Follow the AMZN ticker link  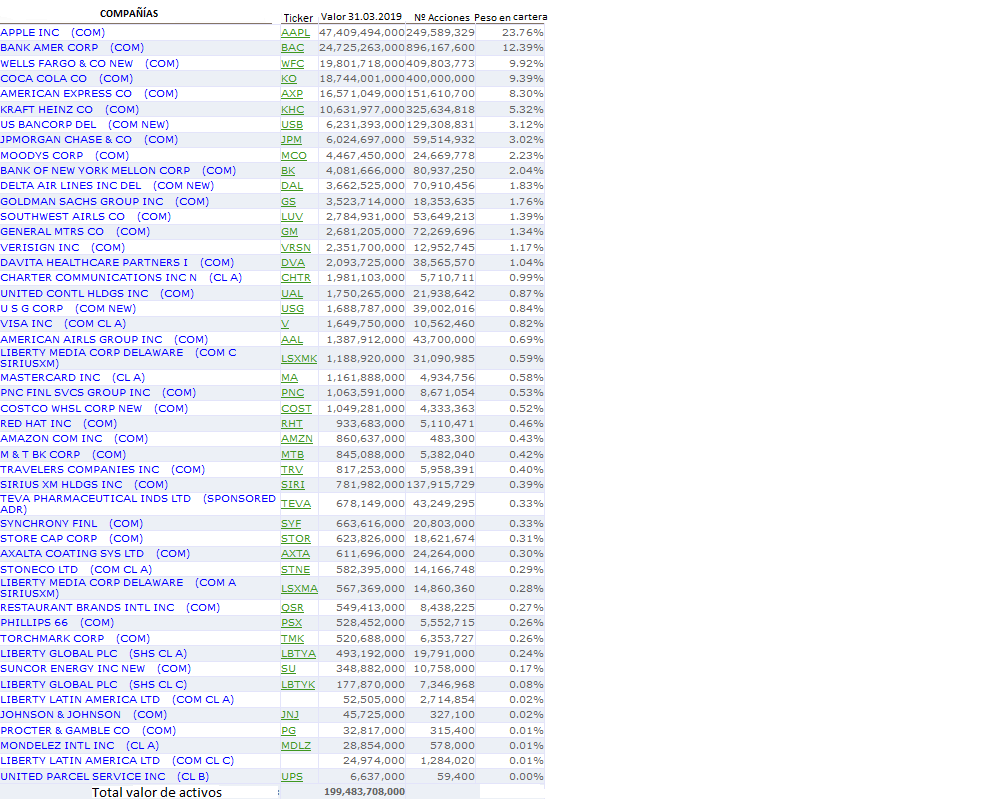(297, 438)
